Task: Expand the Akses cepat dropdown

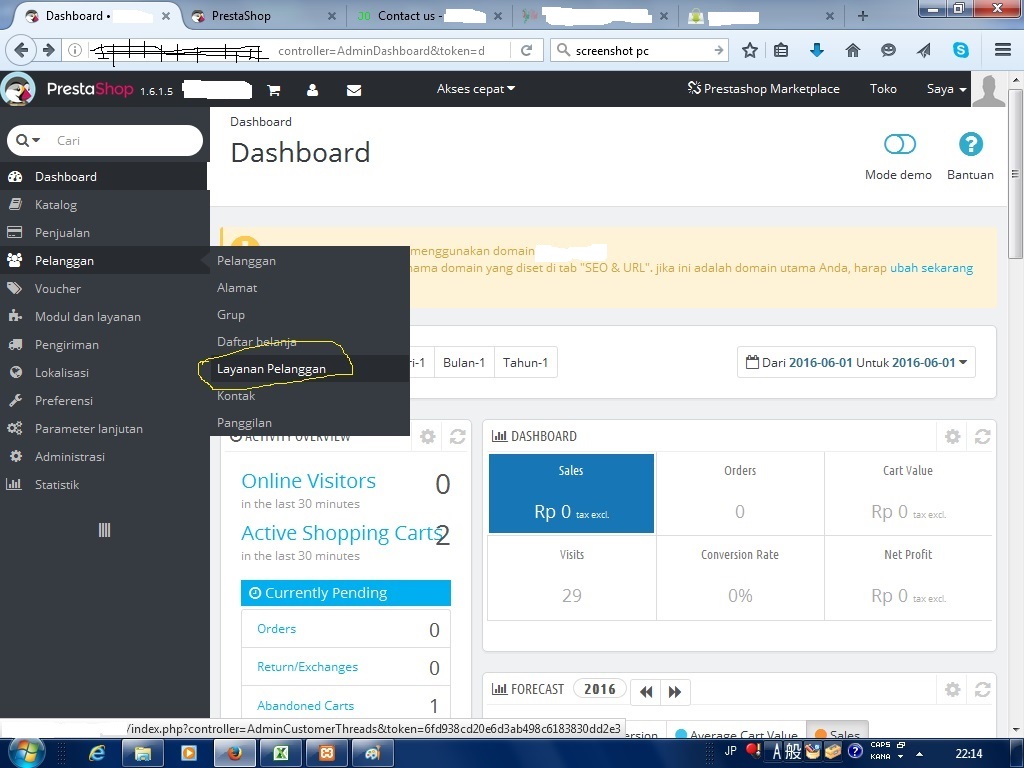Action: pos(475,89)
